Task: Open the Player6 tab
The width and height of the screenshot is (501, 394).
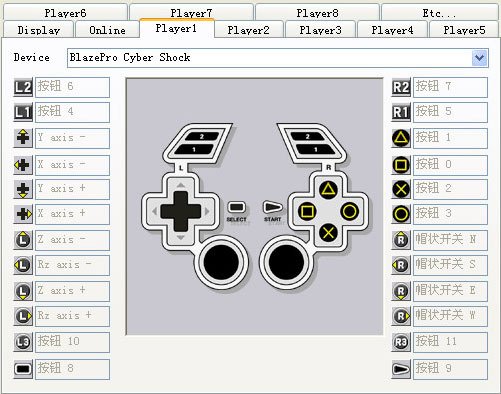Action: 65,13
